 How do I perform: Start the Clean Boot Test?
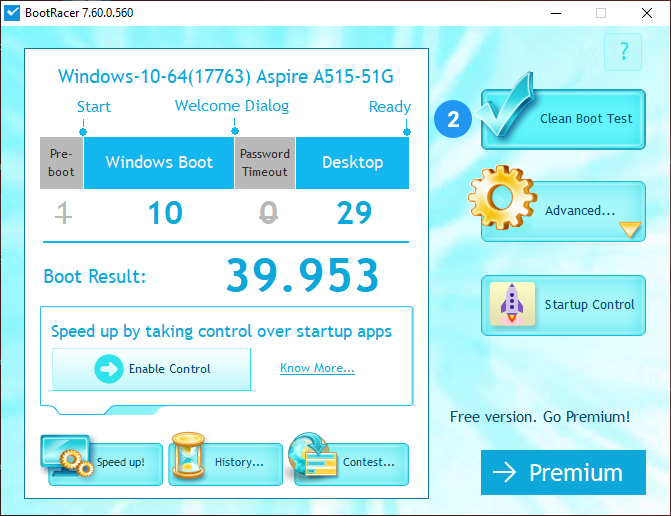click(x=563, y=119)
